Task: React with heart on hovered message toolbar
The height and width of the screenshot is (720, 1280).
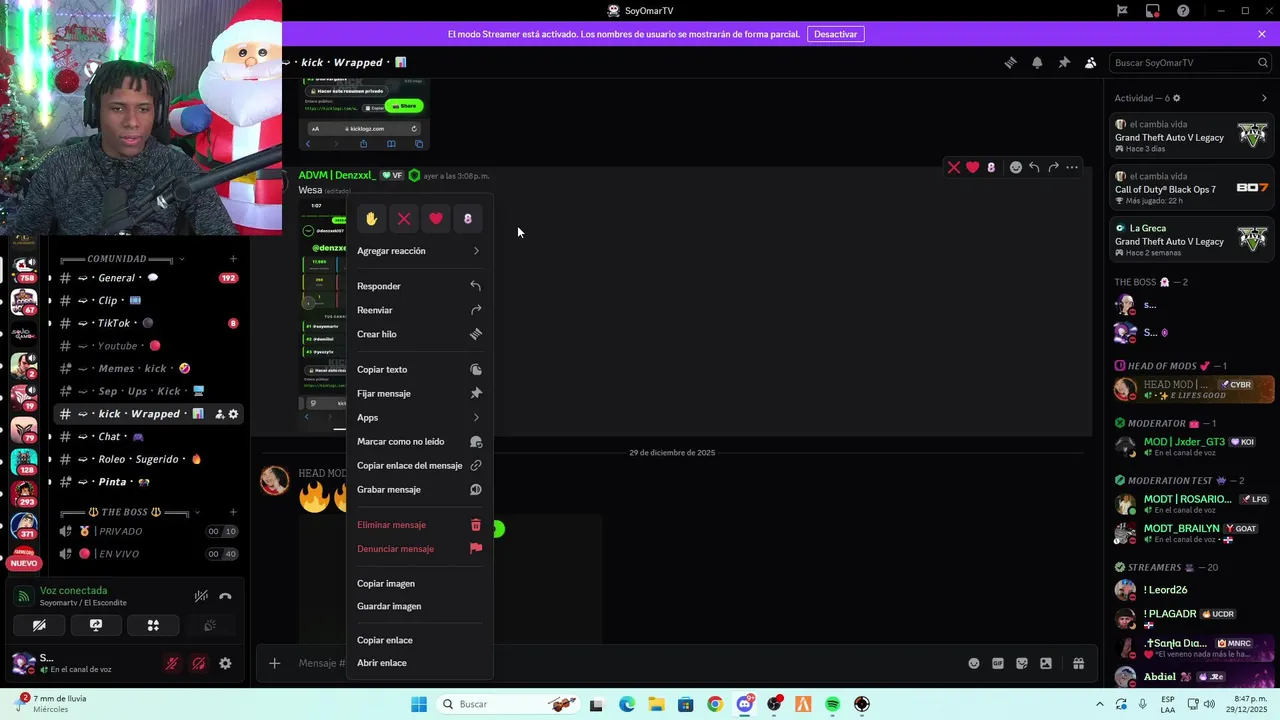Action: [972, 167]
